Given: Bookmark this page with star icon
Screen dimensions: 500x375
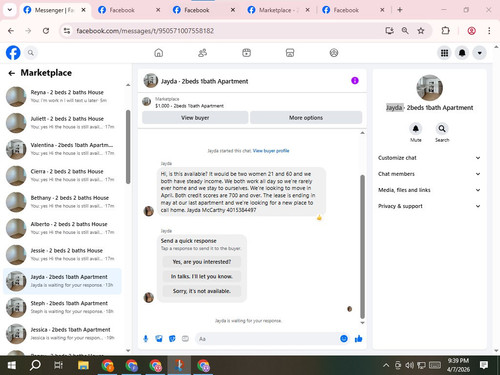Looking at the screenshot, I should (421, 31).
